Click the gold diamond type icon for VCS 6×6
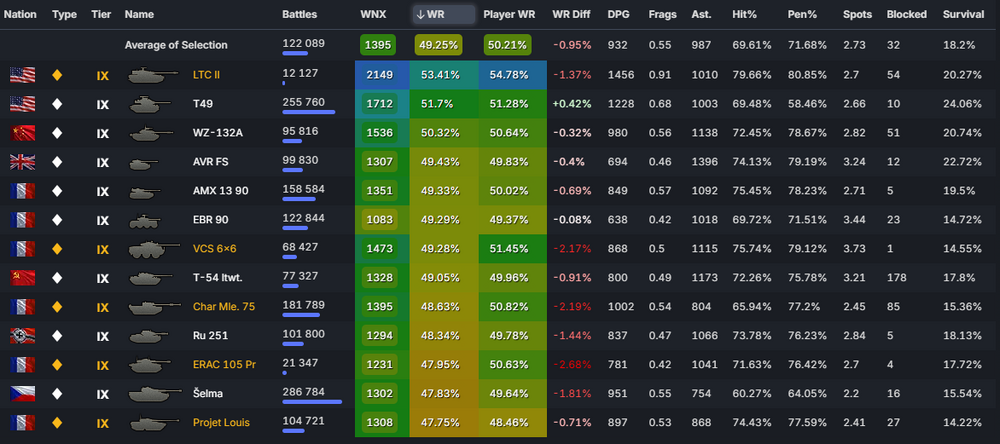Image resolution: width=1000 pixels, height=444 pixels. pos(57,249)
